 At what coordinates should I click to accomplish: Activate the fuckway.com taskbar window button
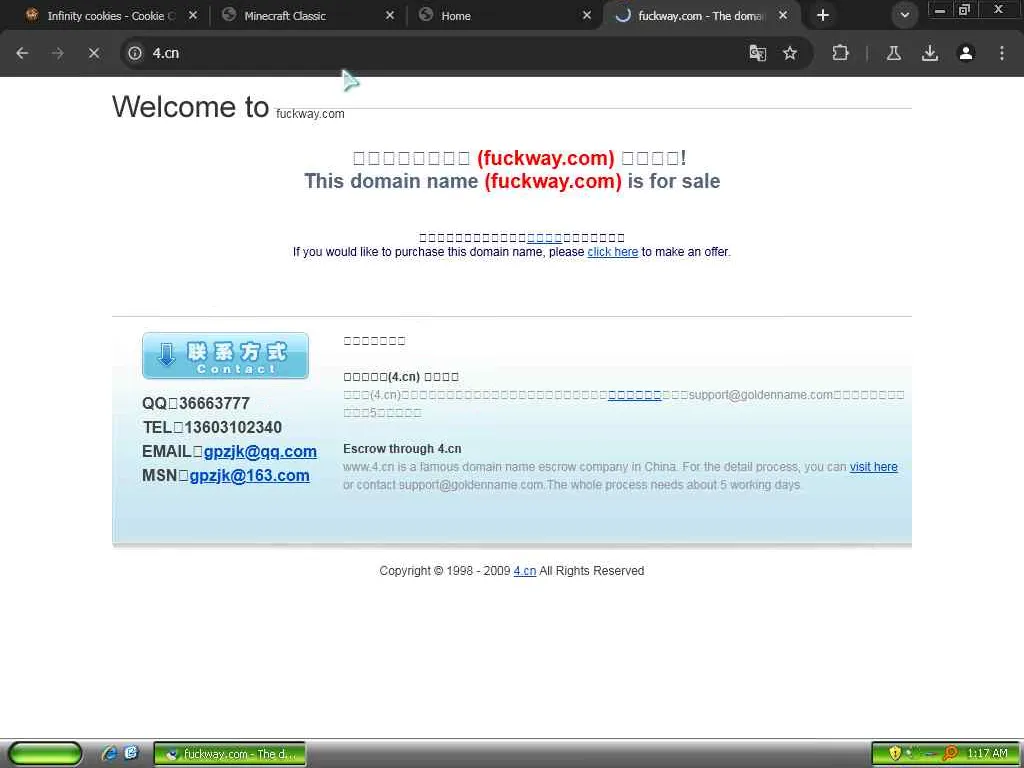click(229, 754)
